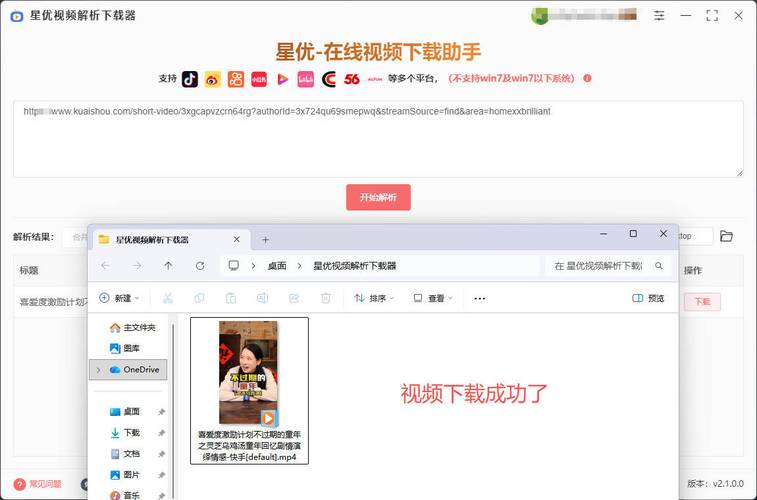The image size is (757, 500).
Task: Click the red info icon after win7 notice
Action: pyautogui.click(x=587, y=78)
